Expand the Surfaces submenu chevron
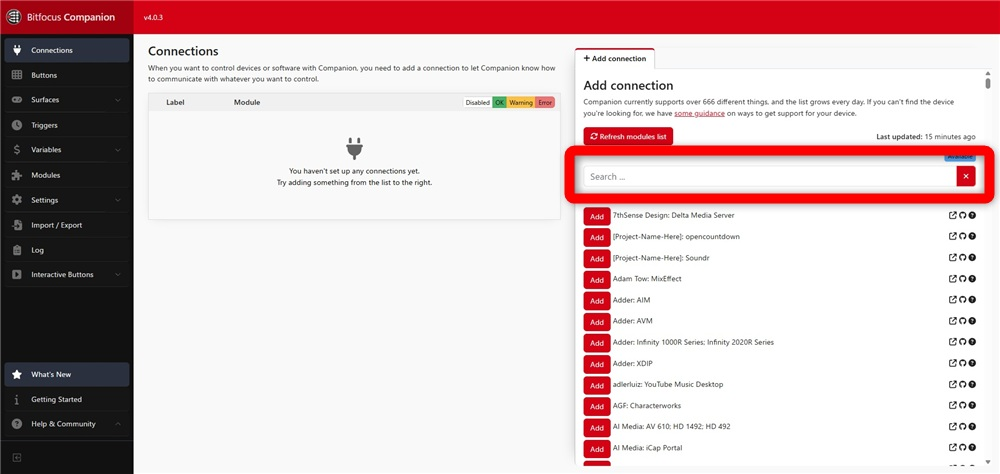This screenshot has width=1000, height=474. [x=118, y=100]
